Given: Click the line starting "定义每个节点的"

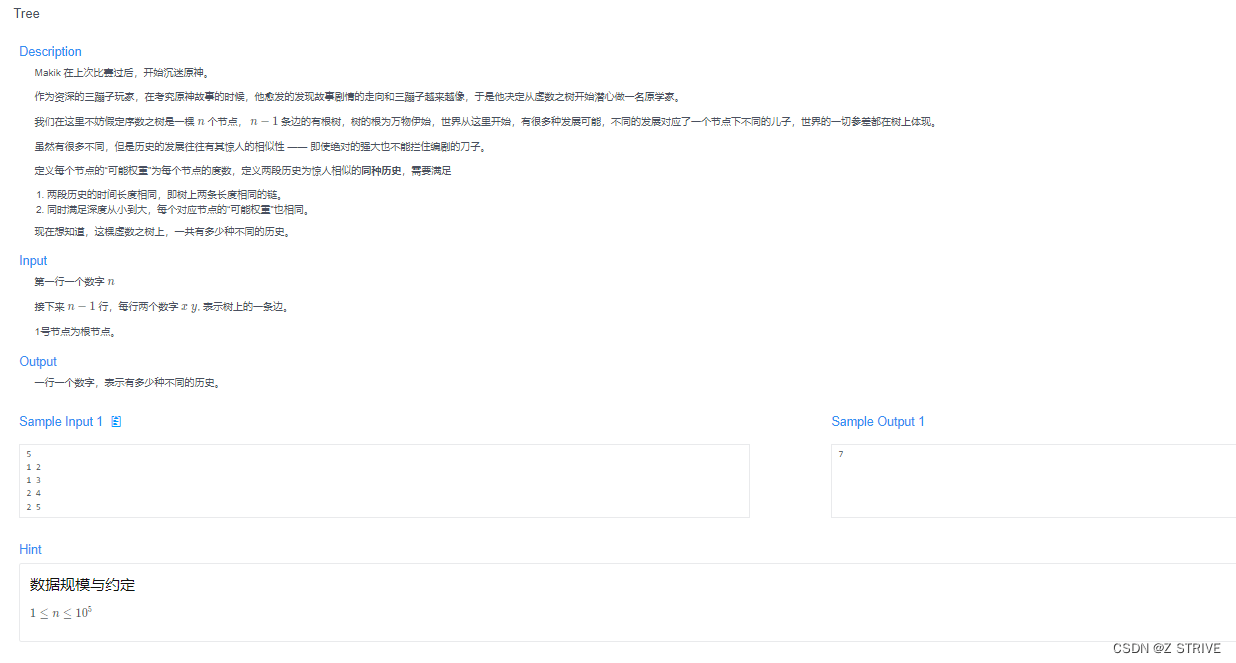Looking at the screenshot, I should pyautogui.click(x=243, y=171).
